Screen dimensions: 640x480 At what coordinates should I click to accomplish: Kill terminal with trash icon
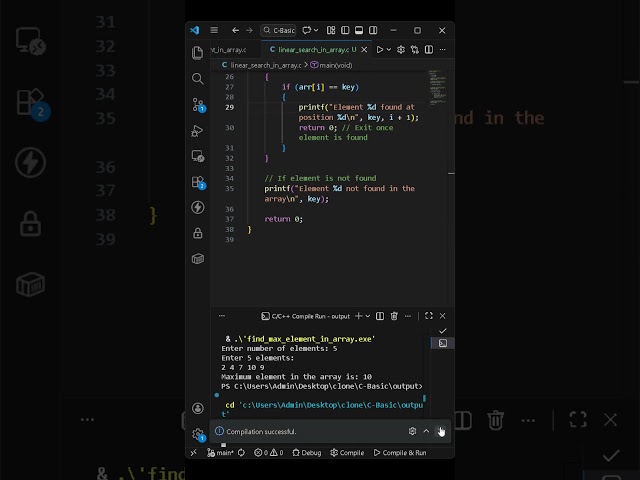pos(394,316)
